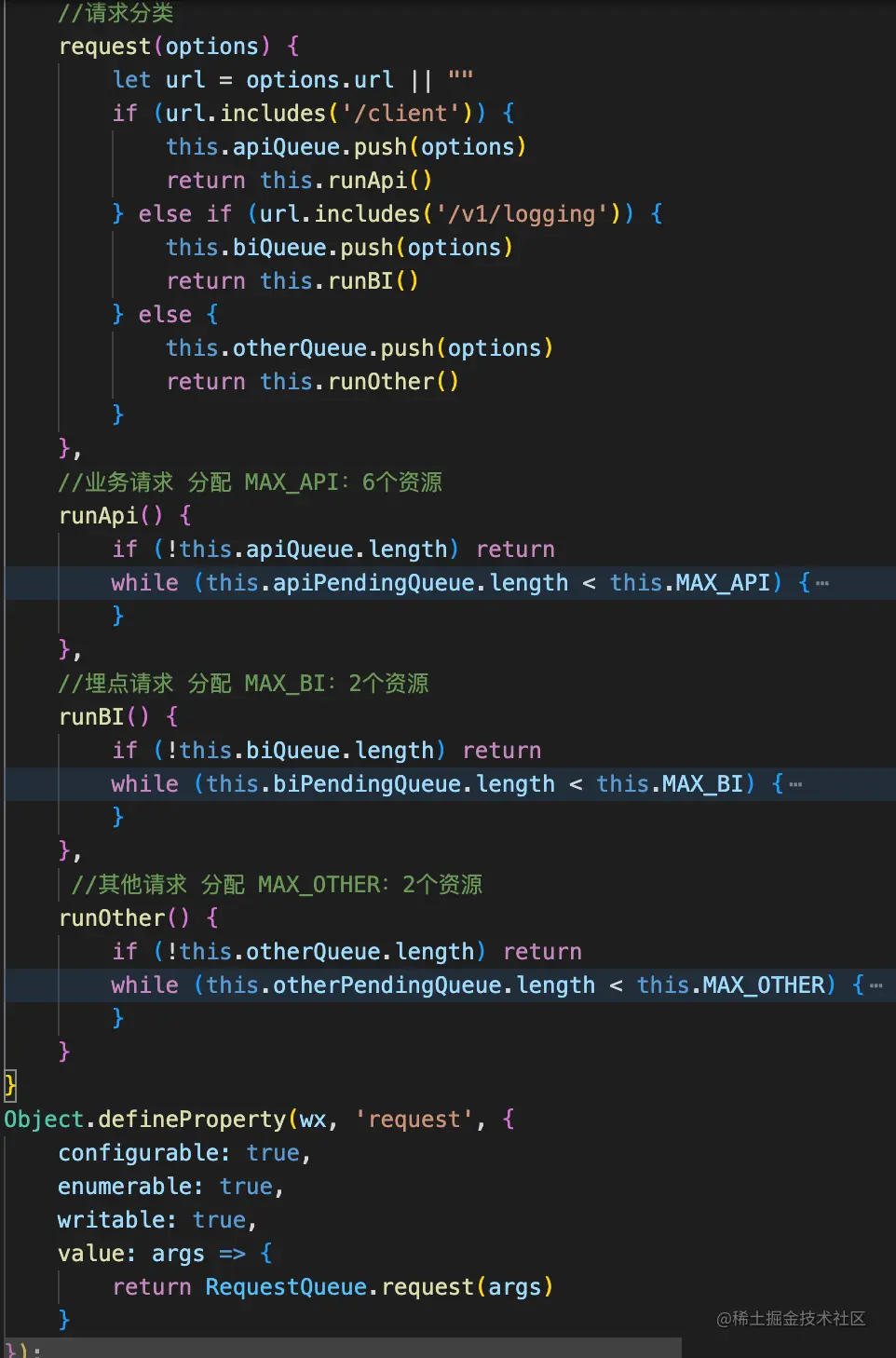Screen dimensions: 896x1358
Task: Click the enumerable: true property line
Action: click(x=170, y=1187)
